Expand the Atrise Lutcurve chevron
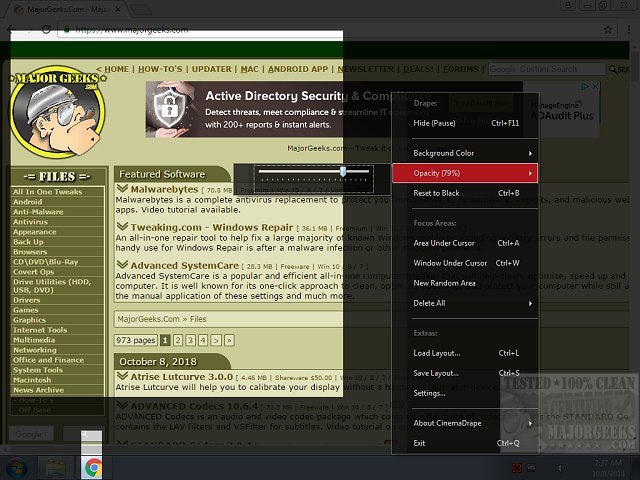The height and width of the screenshot is (480, 640). click(122, 376)
